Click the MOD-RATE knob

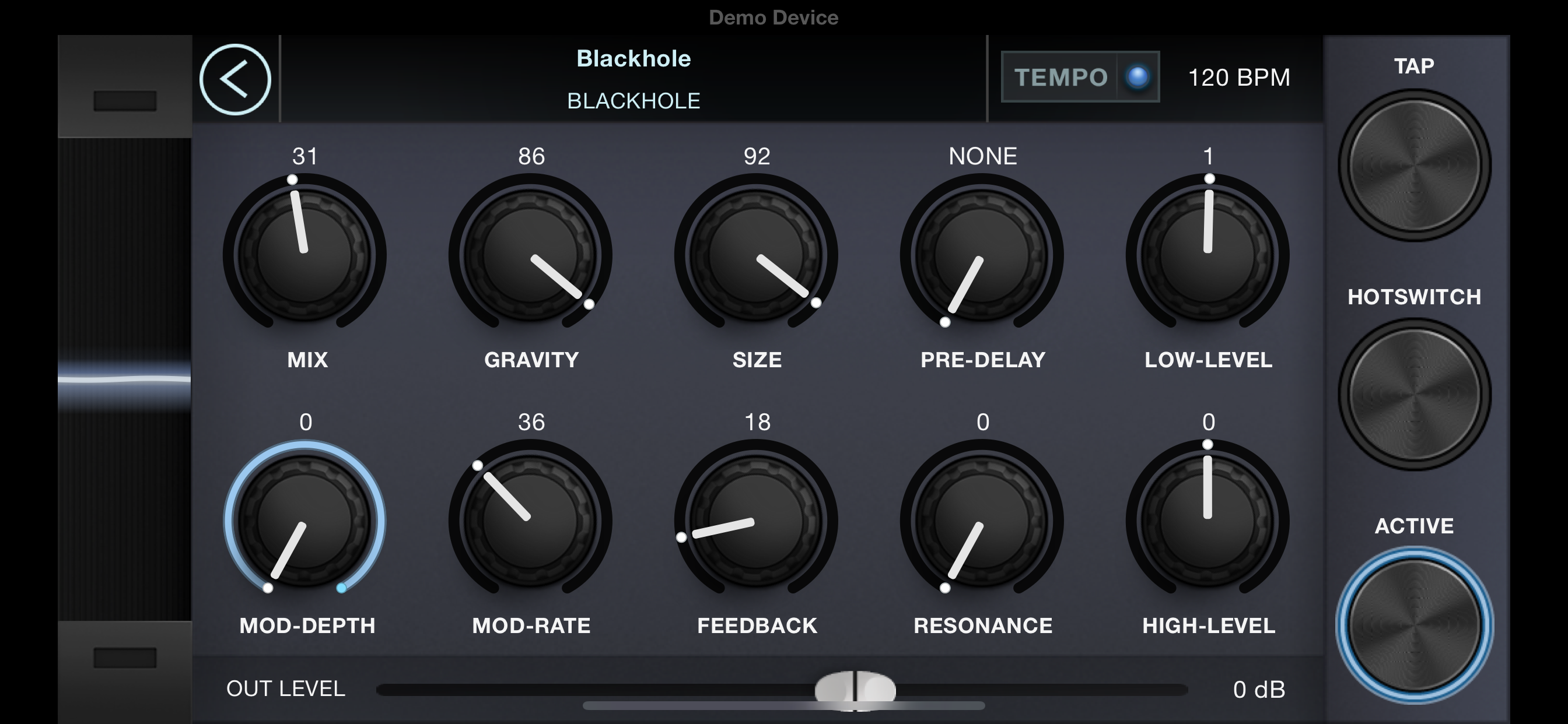click(530, 520)
